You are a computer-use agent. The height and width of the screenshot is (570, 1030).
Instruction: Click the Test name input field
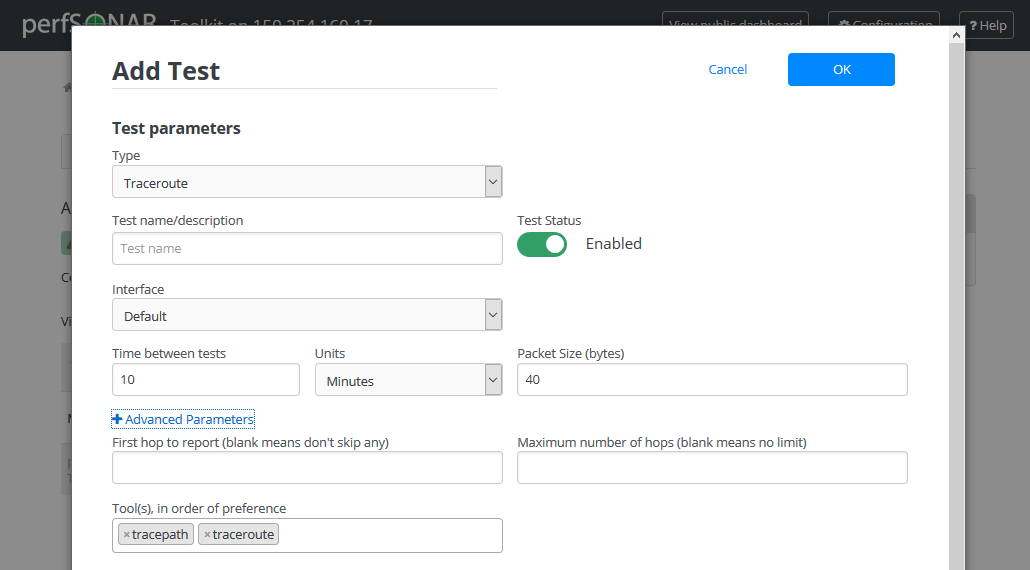point(307,249)
